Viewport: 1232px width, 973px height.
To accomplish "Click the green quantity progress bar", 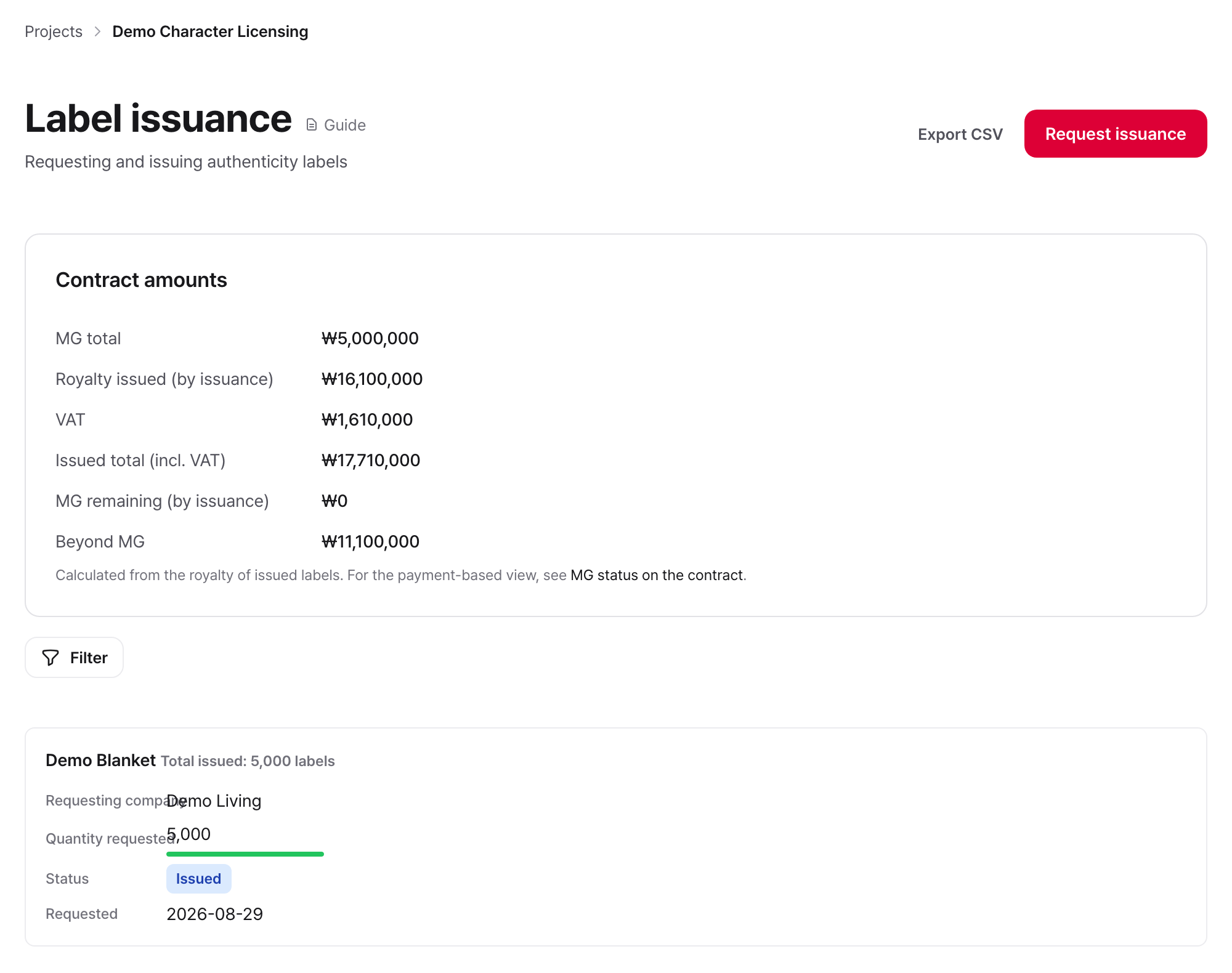I will [245, 854].
